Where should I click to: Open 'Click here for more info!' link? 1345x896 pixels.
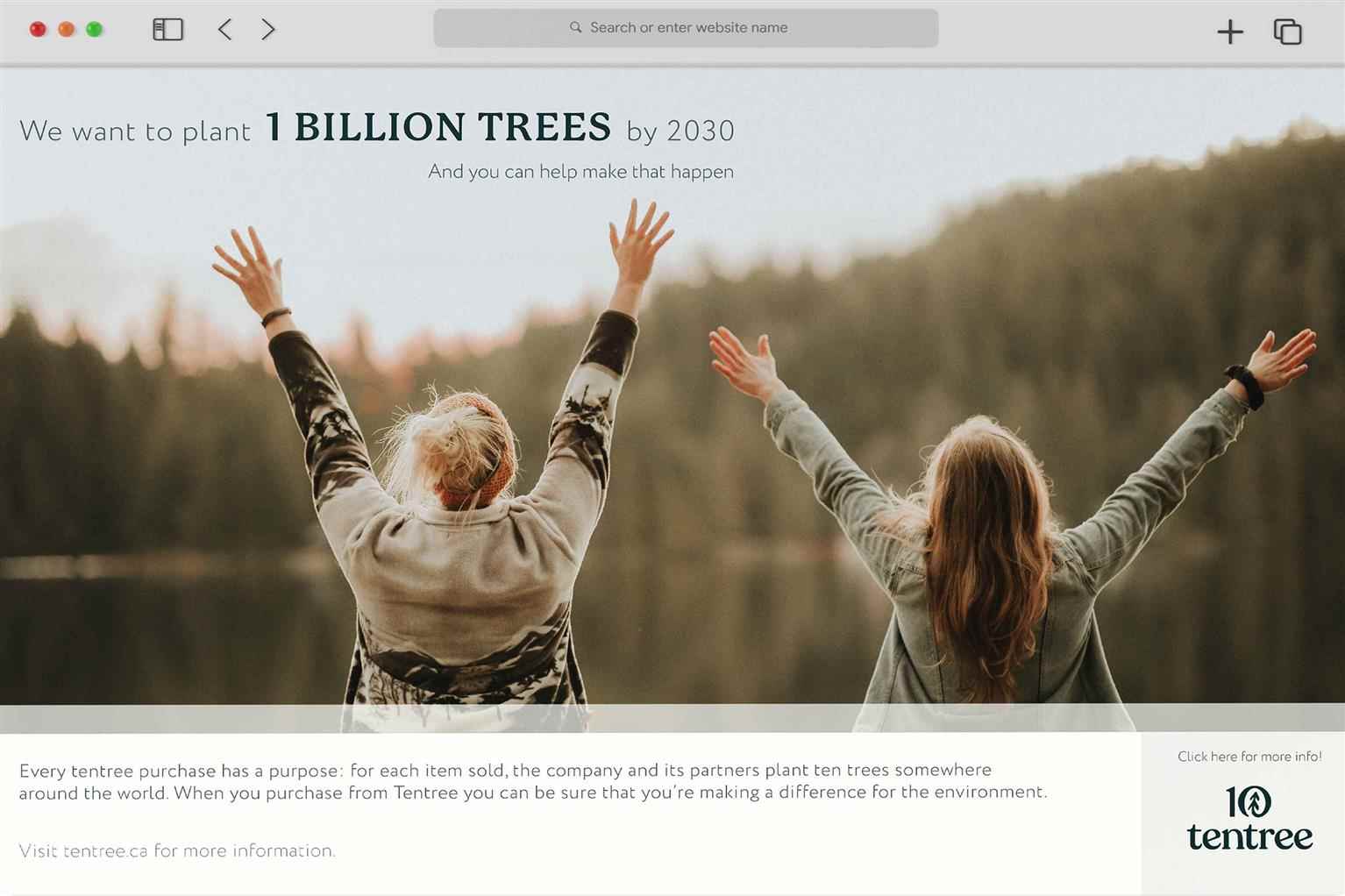1249,757
